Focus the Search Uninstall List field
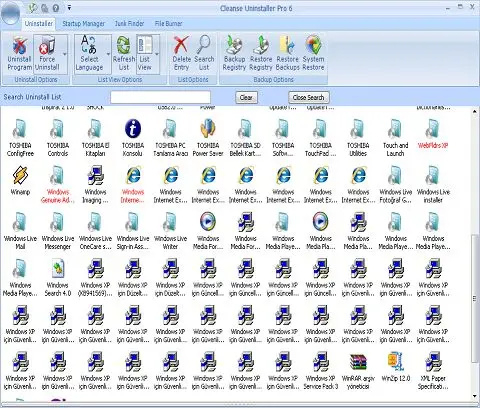Screen dimensions: 480x408 160,97
